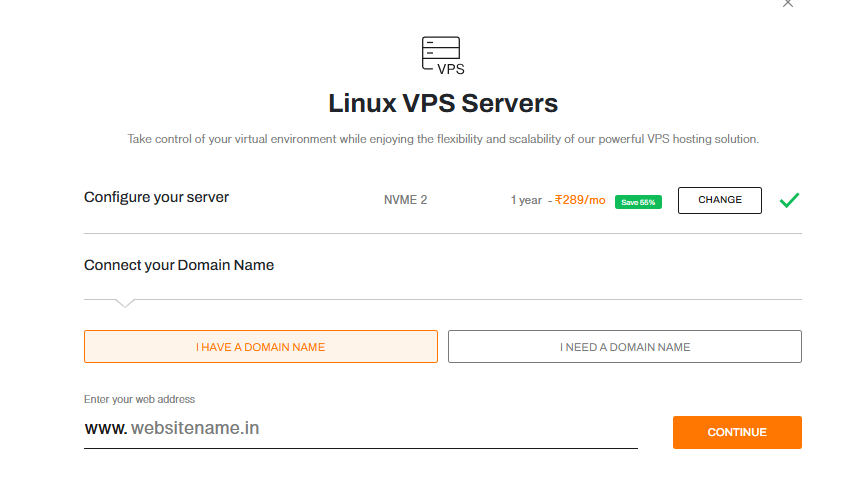Select the I HAVE A DOMAIN NAME tab
The image size is (862, 483).
261,347
